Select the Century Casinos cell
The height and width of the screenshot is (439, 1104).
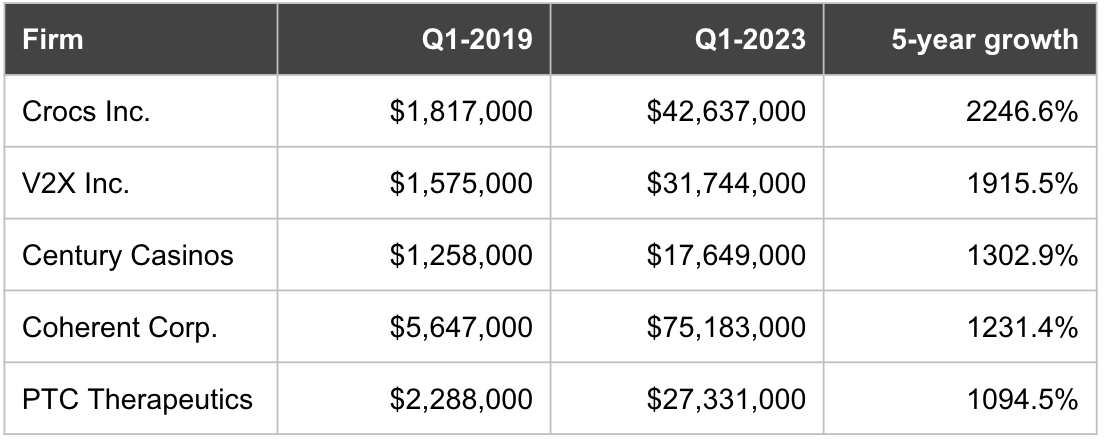click(x=128, y=255)
